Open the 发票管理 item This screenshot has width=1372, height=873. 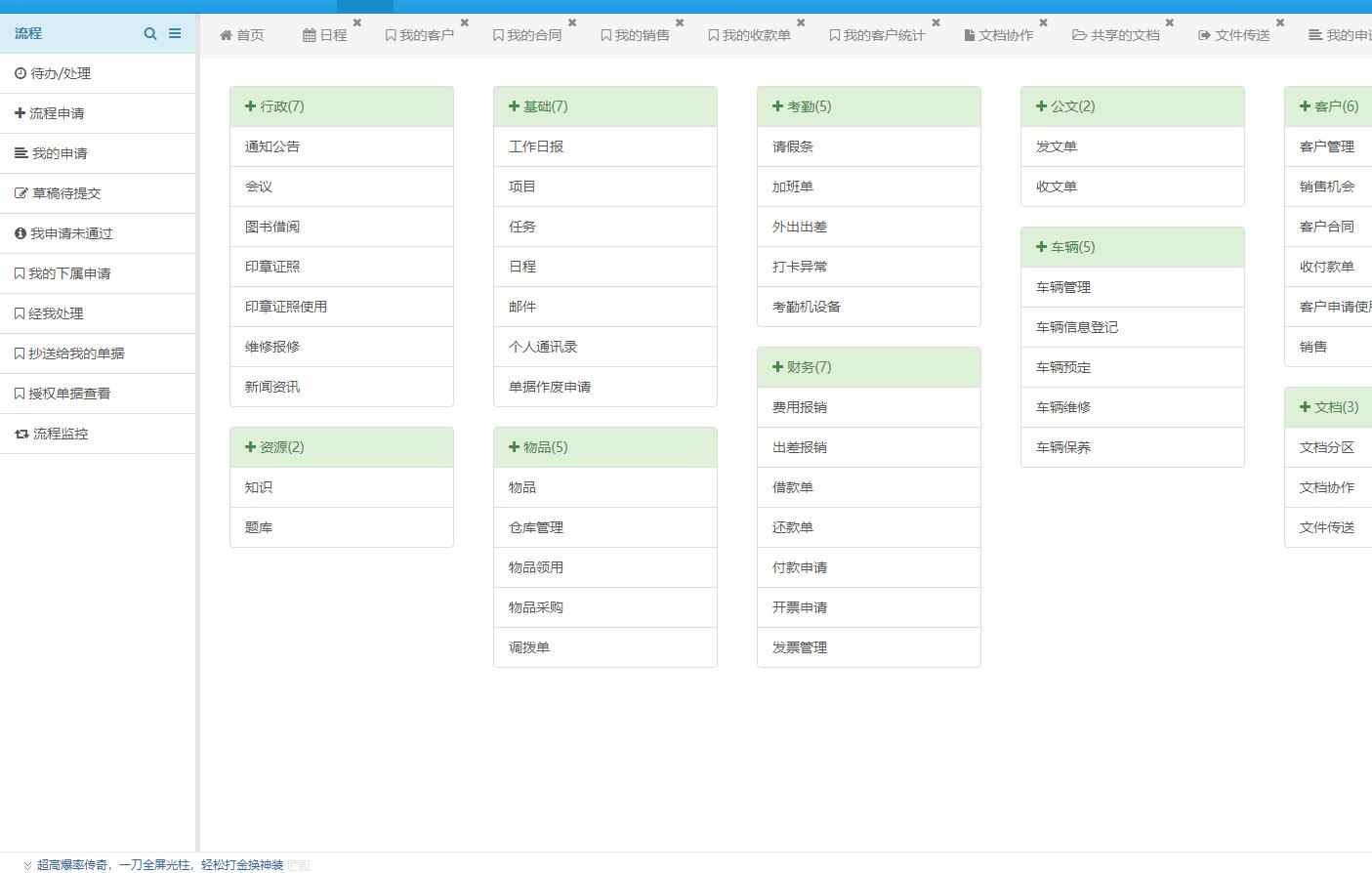pyautogui.click(x=869, y=647)
